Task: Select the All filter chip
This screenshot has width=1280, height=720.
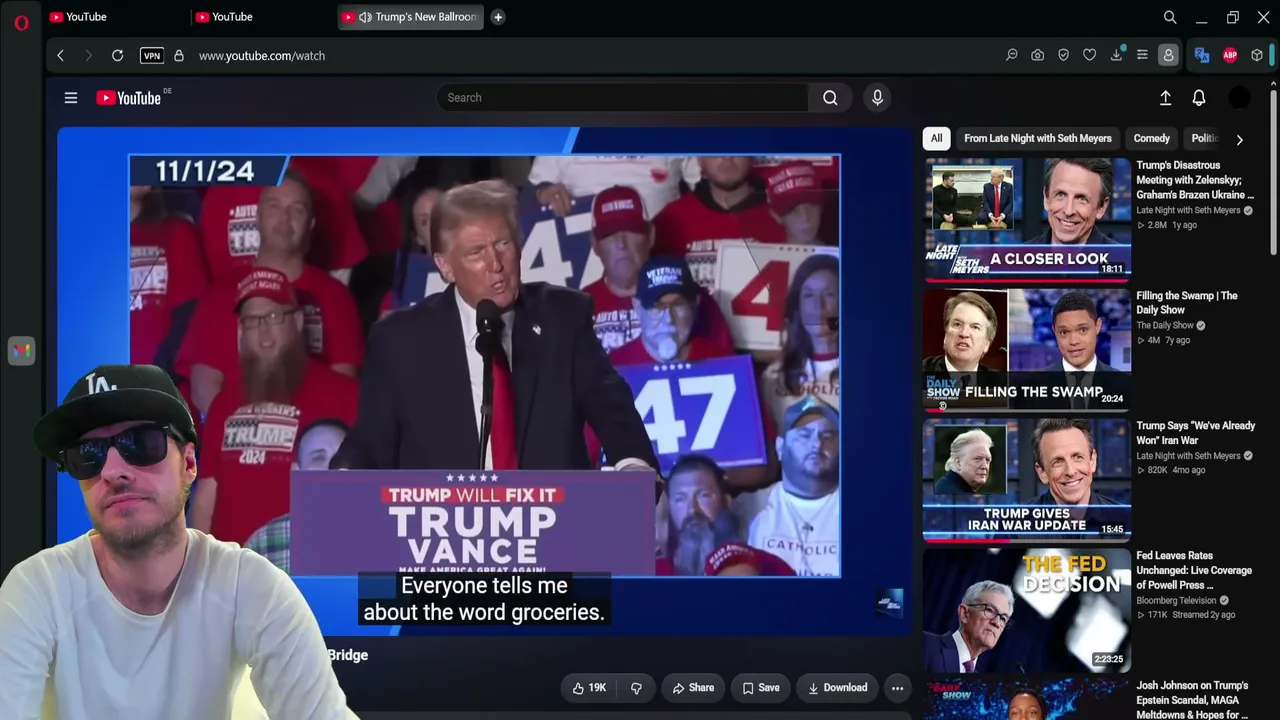Action: [936, 139]
